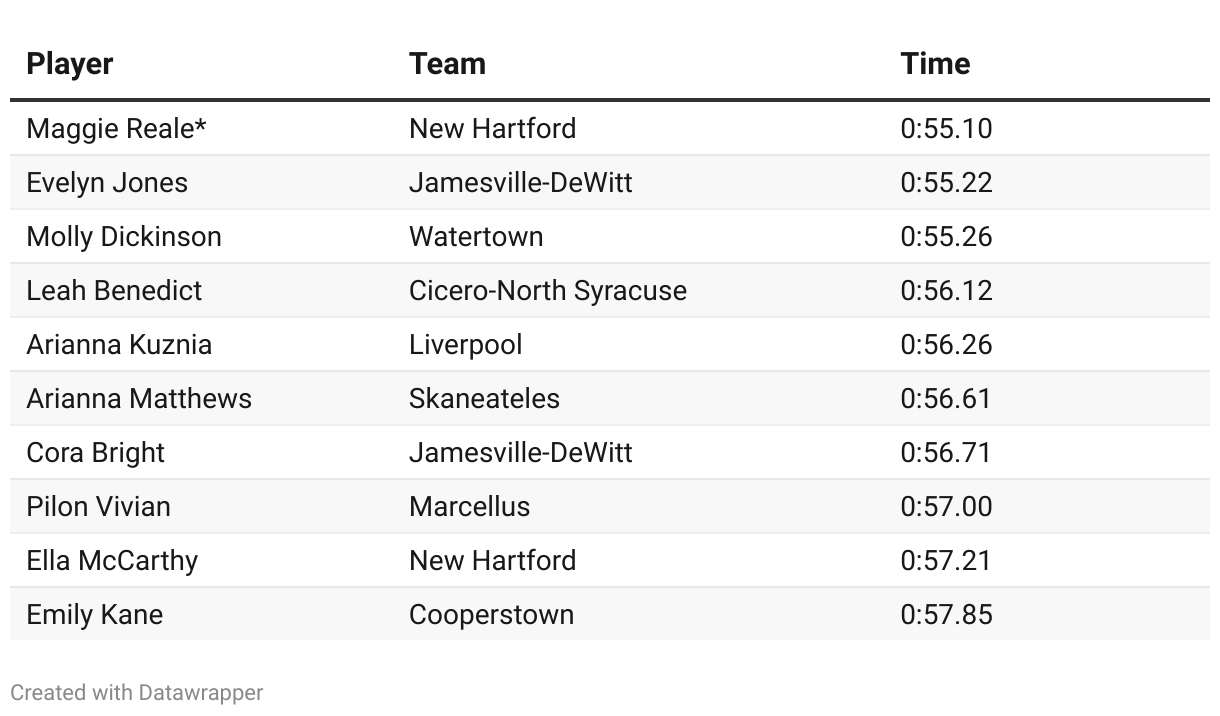The height and width of the screenshot is (716, 1220).
Task: Click the Player column header
Action: [x=70, y=64]
